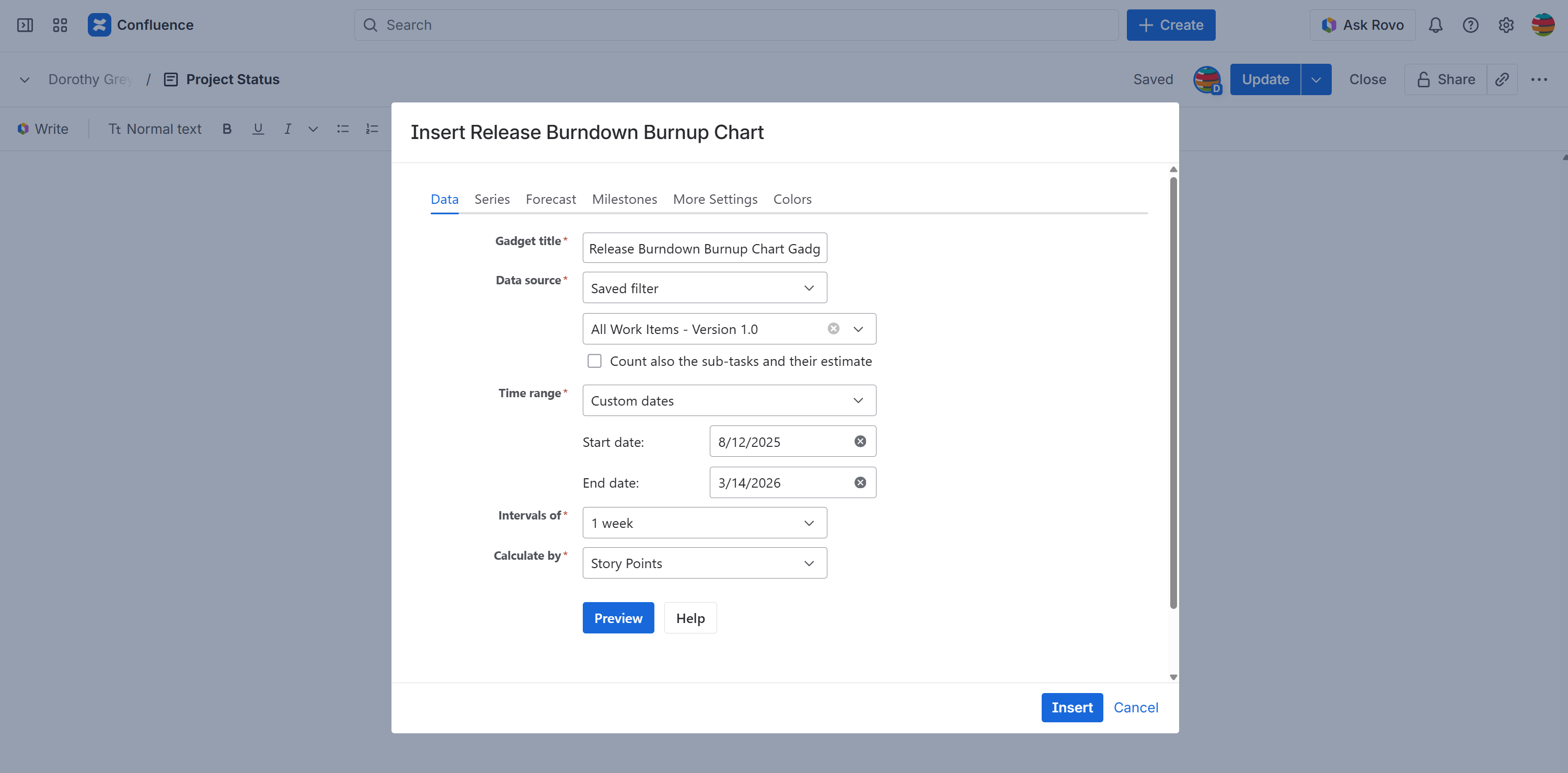This screenshot has width=1568, height=773.
Task: Clear the Start date value
Action: 860,441
